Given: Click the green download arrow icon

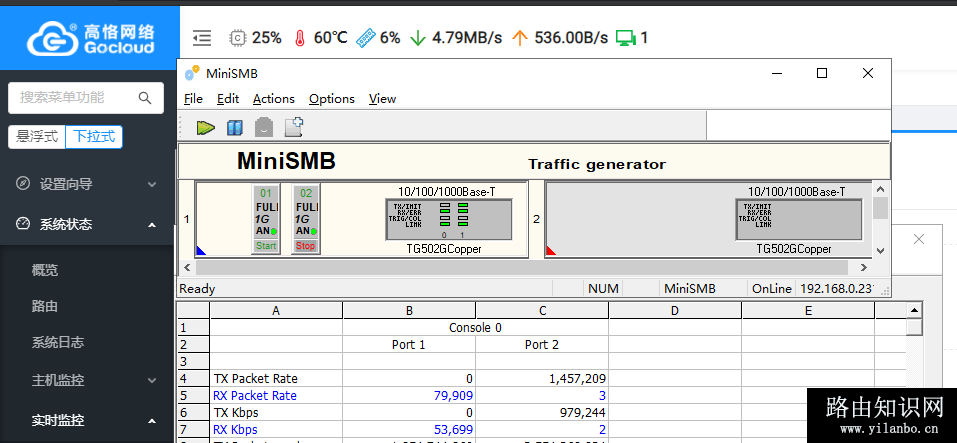Looking at the screenshot, I should pos(417,38).
